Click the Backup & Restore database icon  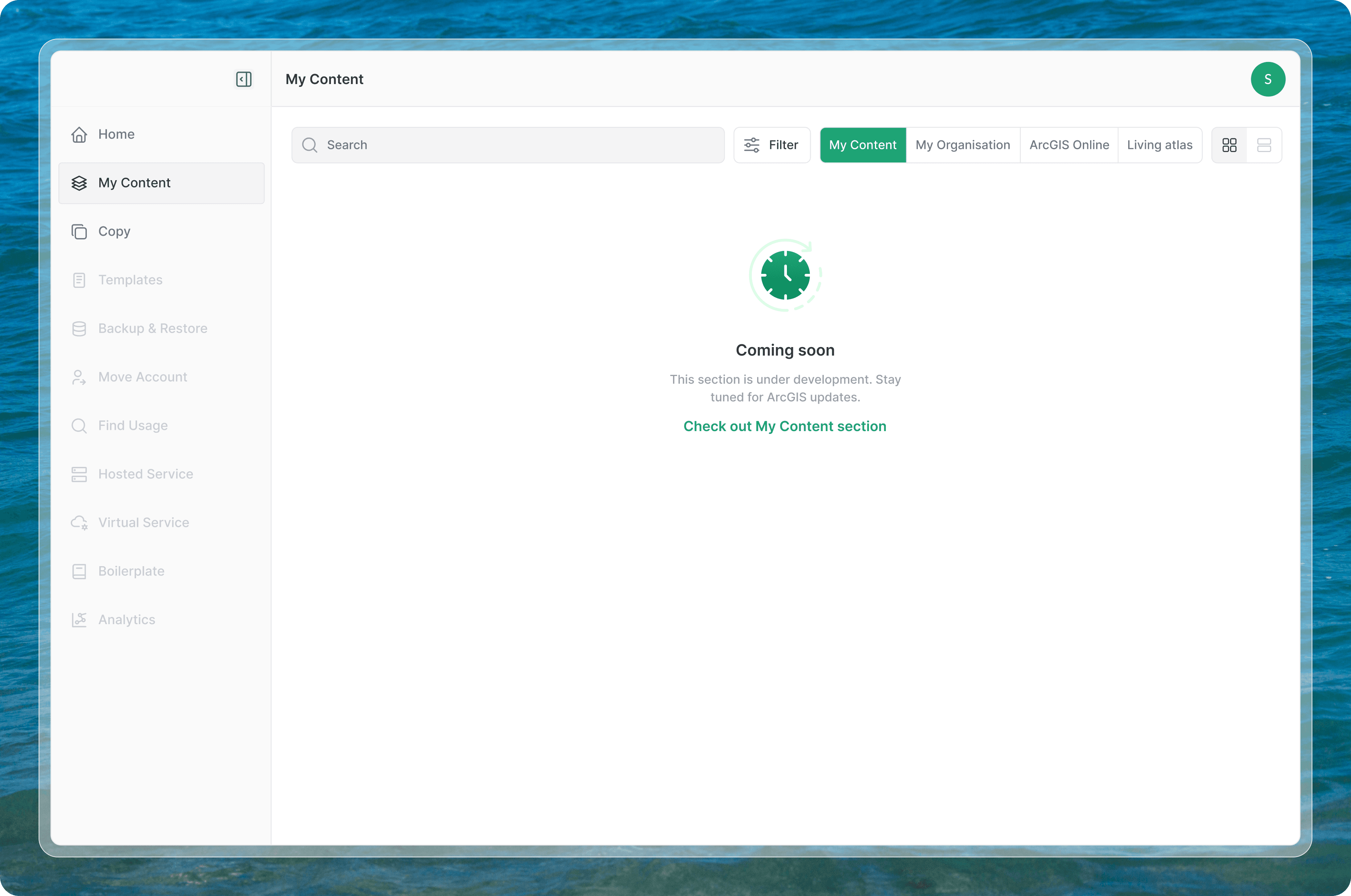click(x=79, y=329)
